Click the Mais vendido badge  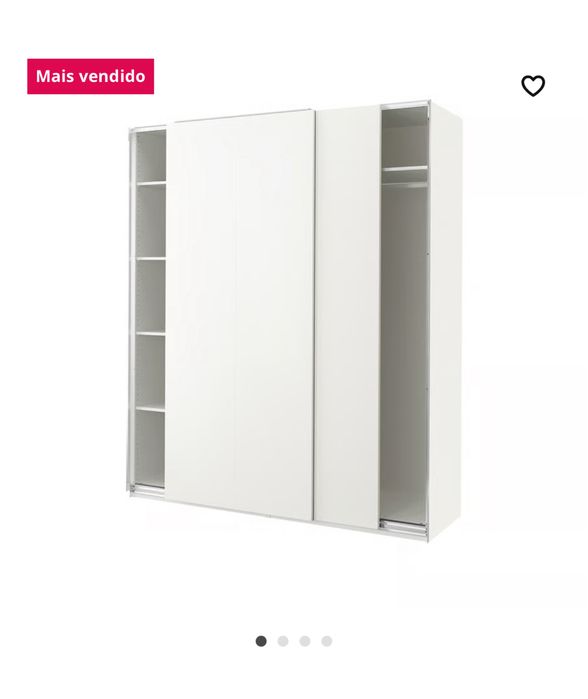[x=90, y=76]
